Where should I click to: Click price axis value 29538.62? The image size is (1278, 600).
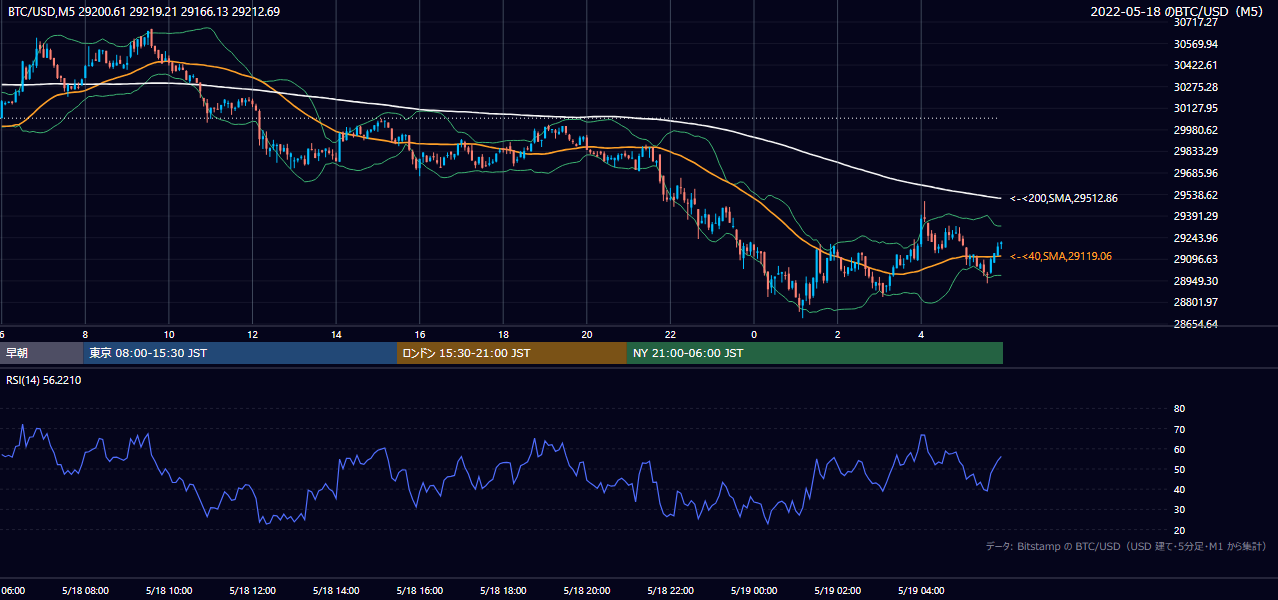[1196, 195]
